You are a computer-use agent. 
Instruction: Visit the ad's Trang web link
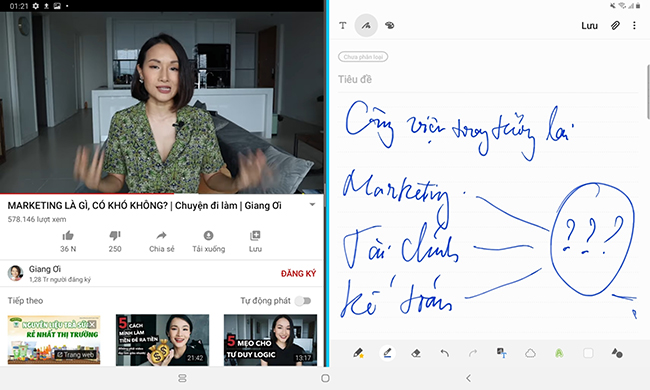pos(76,355)
